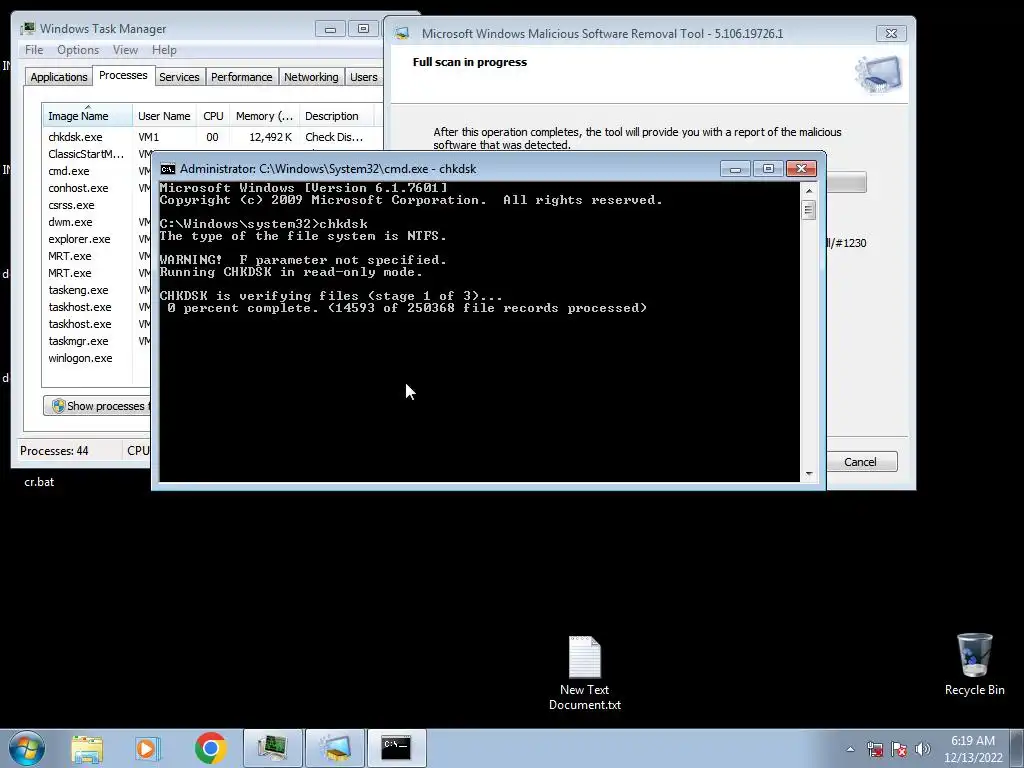This screenshot has height=768, width=1024.
Task: Open Windows Explorer from the taskbar
Action: tap(87, 748)
